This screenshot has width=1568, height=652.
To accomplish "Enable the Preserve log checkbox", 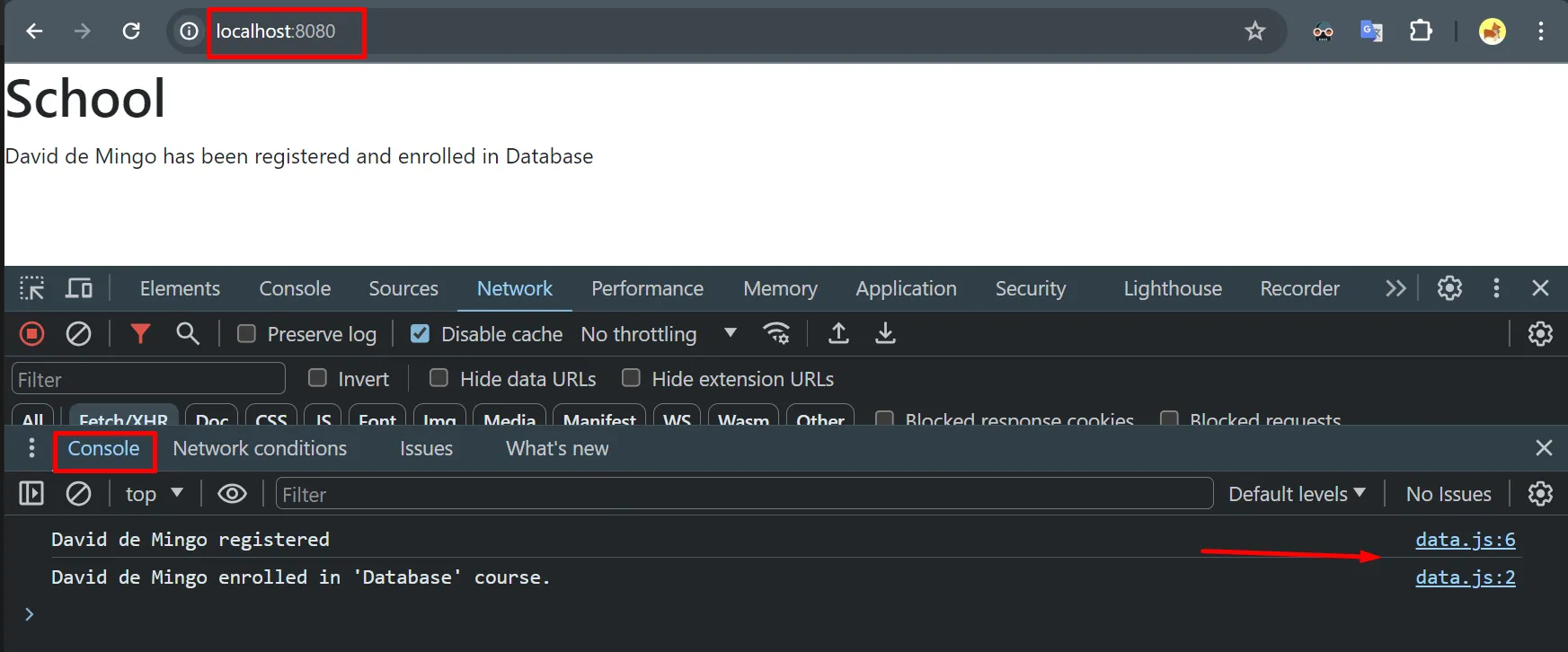I will point(246,334).
